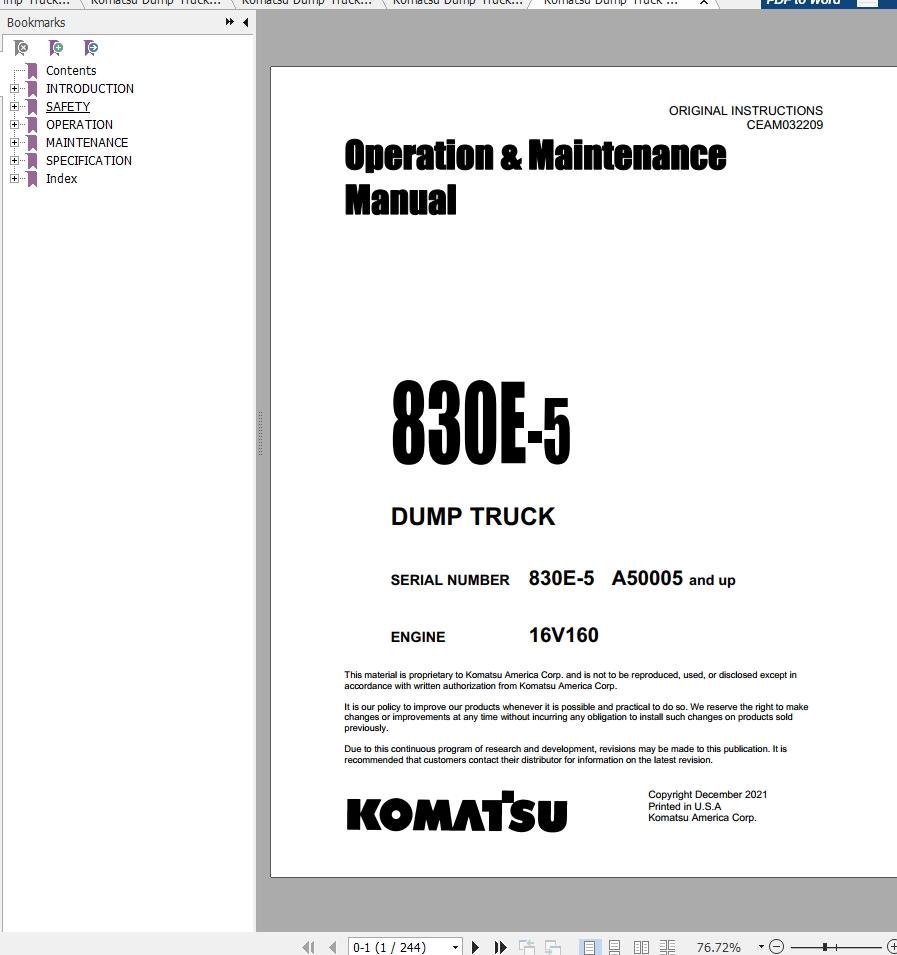This screenshot has height=955, width=897.
Task: Click the zoom slider handle
Action: [825, 947]
